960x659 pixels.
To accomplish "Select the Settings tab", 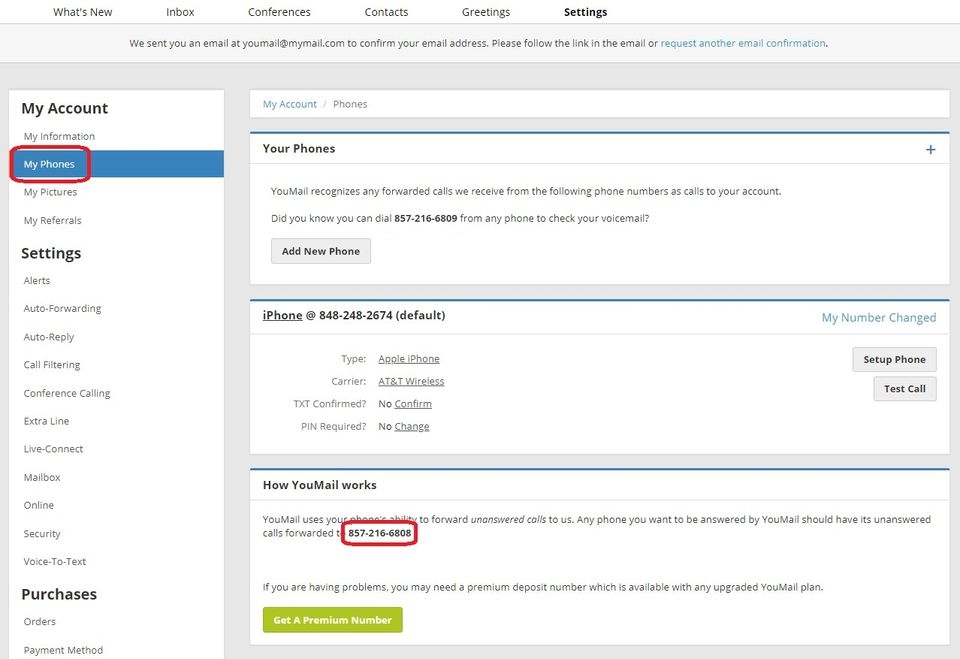I will [x=585, y=12].
